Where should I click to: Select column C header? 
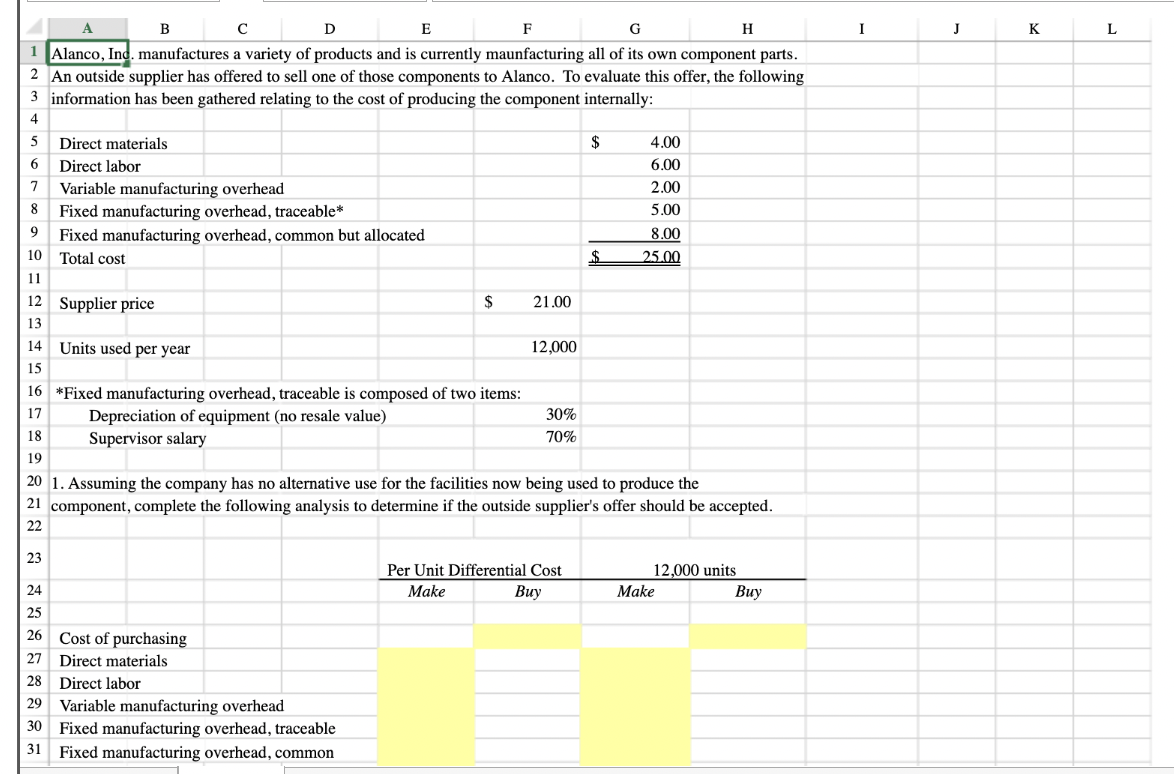tap(242, 28)
